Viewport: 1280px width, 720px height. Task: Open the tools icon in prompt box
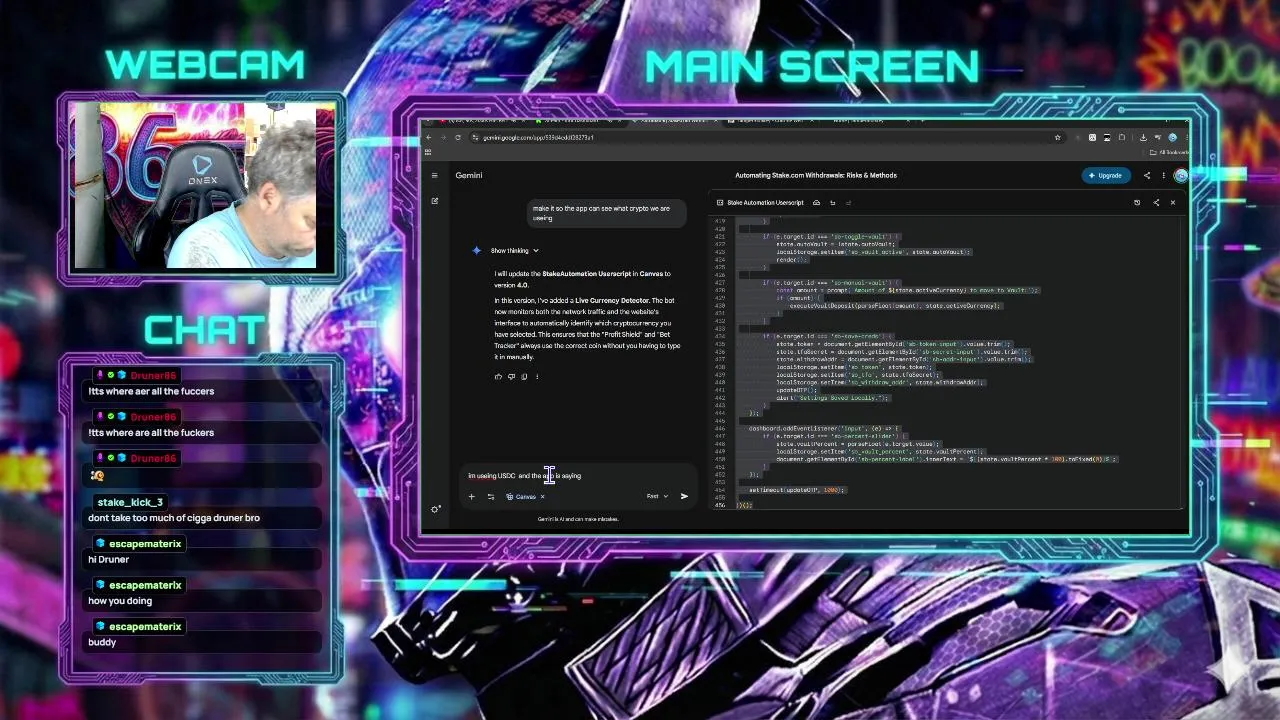490,496
